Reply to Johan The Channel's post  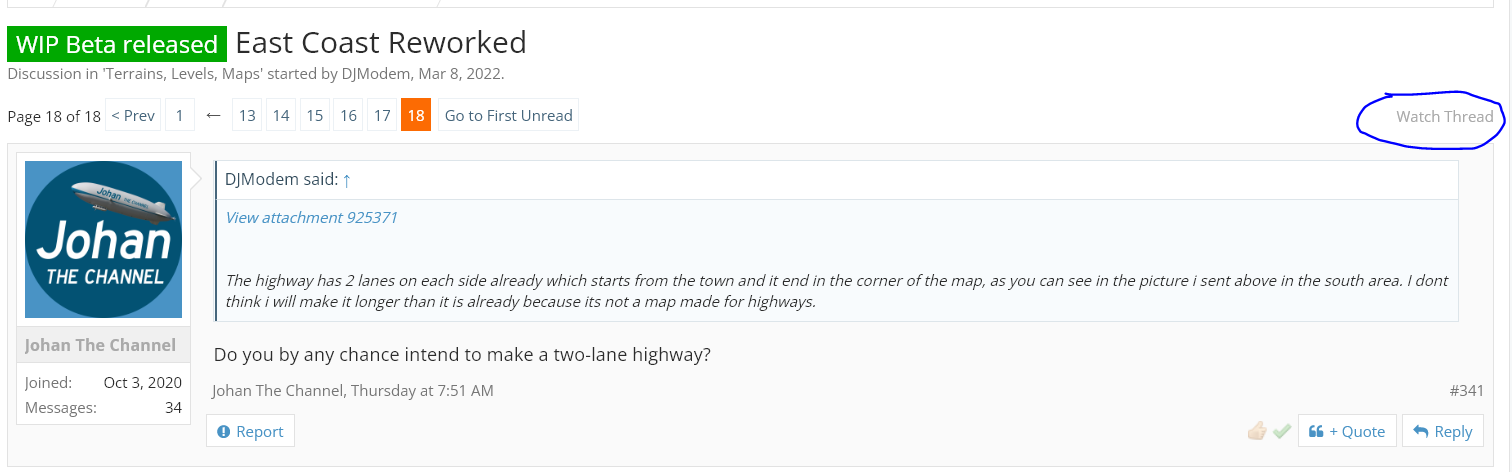(1442, 431)
